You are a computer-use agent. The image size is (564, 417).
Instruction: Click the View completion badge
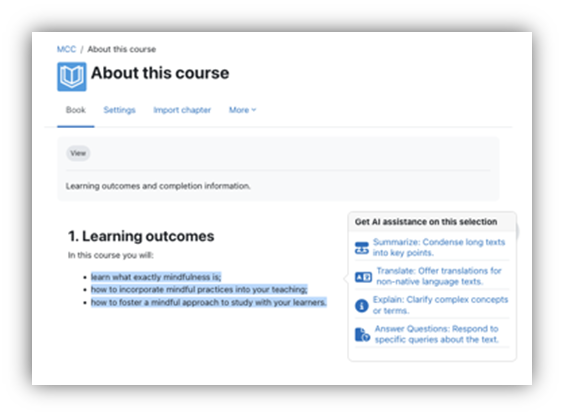(x=78, y=153)
